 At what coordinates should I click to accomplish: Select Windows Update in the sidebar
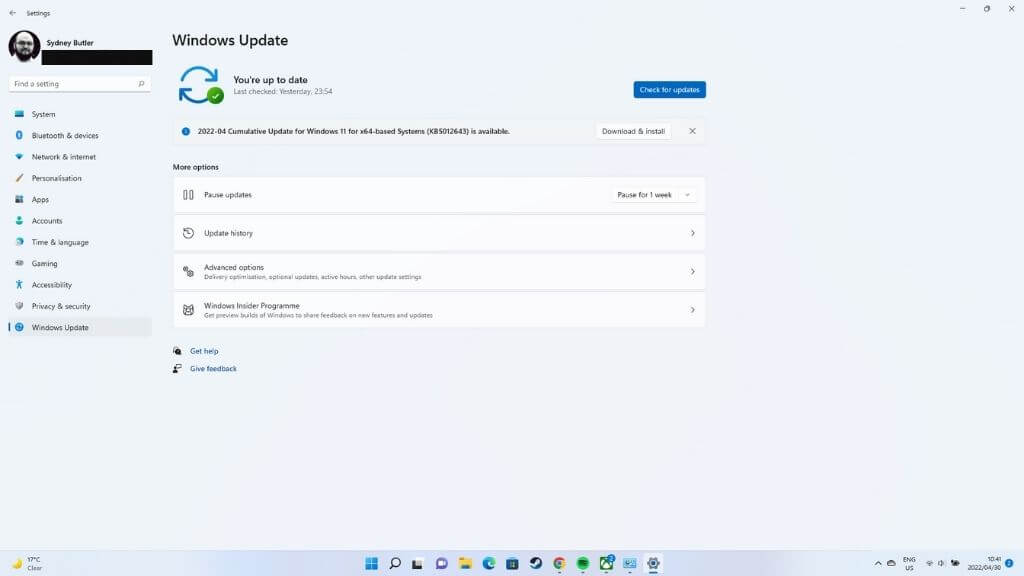pyautogui.click(x=80, y=328)
